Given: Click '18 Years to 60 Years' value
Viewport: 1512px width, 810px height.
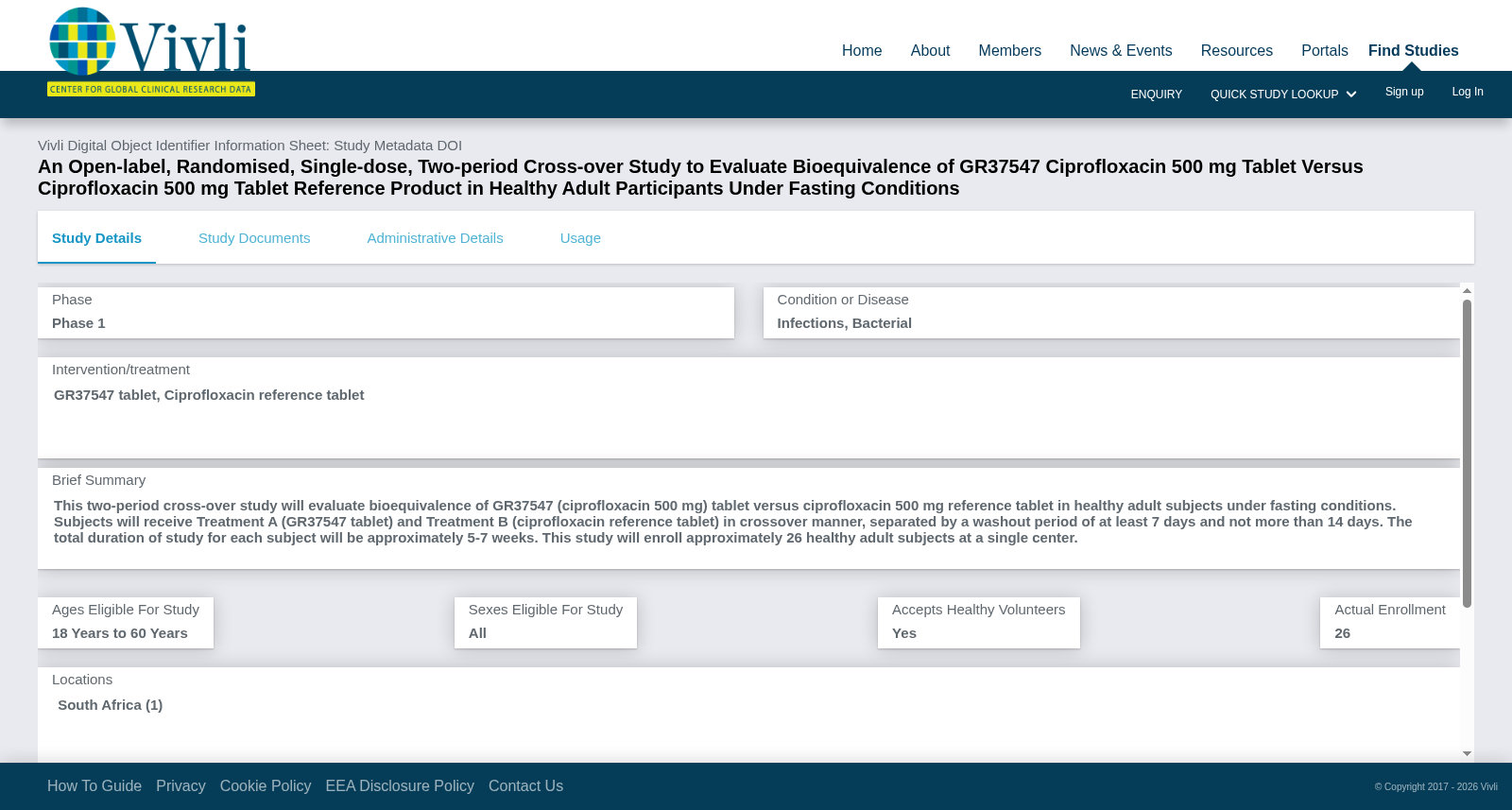Looking at the screenshot, I should [x=120, y=633].
